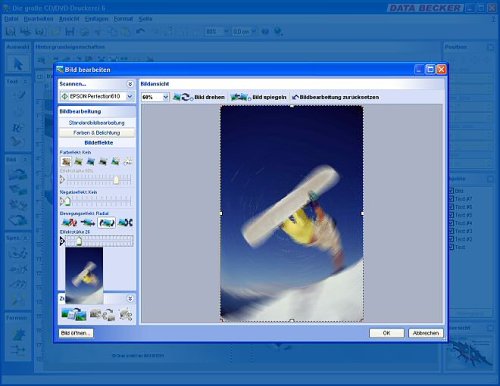This screenshot has width=500, height=386.
Task: Toggle the bottom Text layer checkbox
Action: (451, 247)
